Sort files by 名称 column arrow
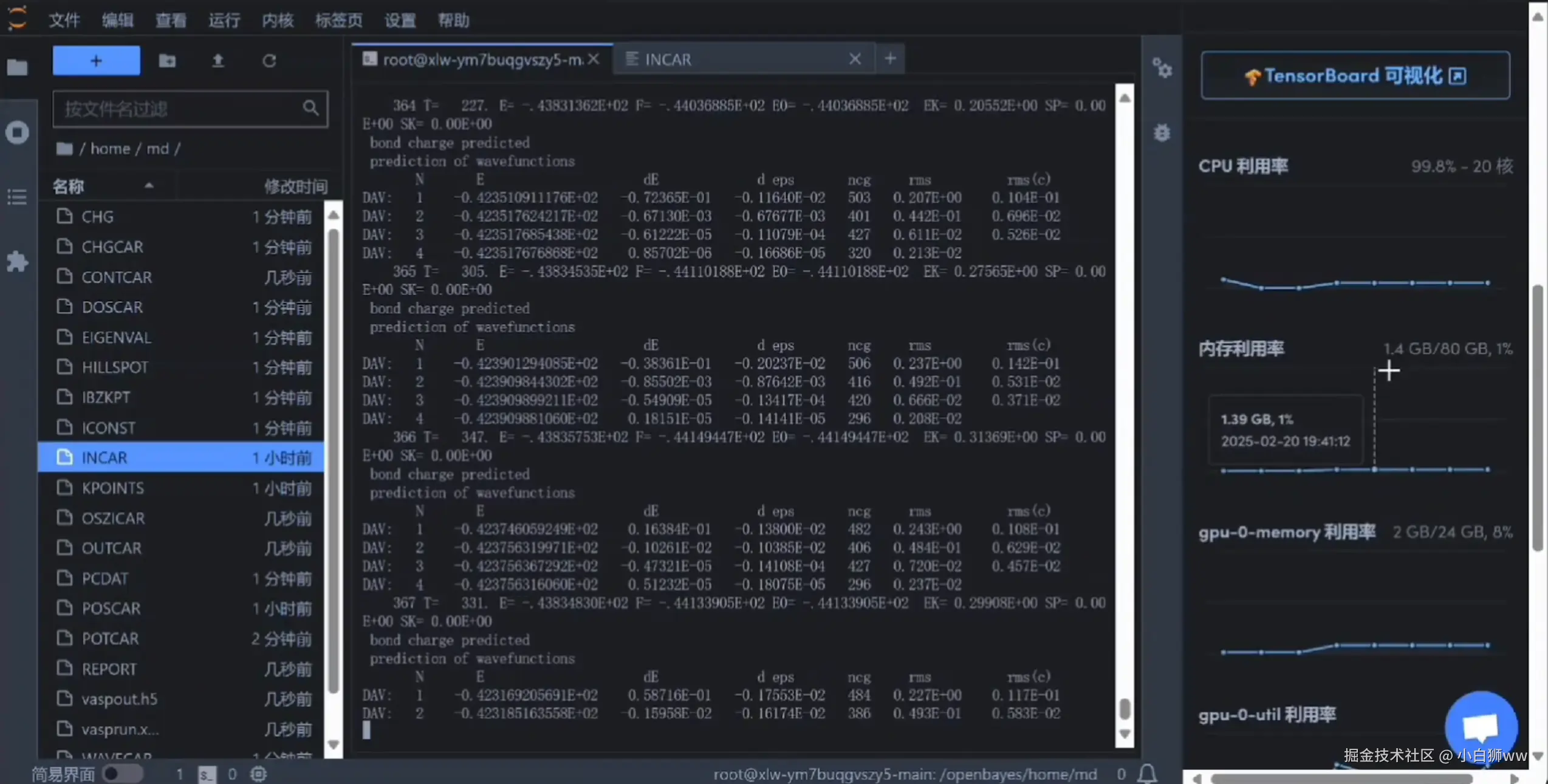This screenshot has width=1548, height=784. (x=149, y=186)
